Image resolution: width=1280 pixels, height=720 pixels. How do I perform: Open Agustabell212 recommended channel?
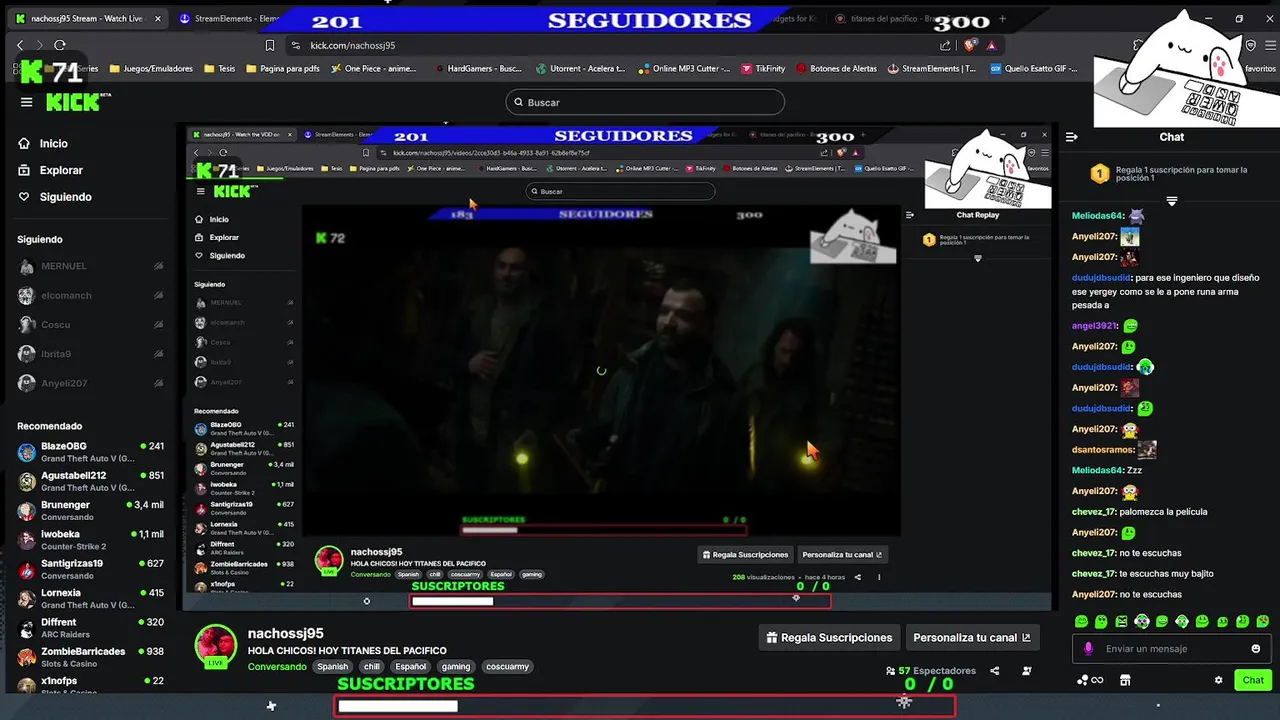tap(90, 481)
